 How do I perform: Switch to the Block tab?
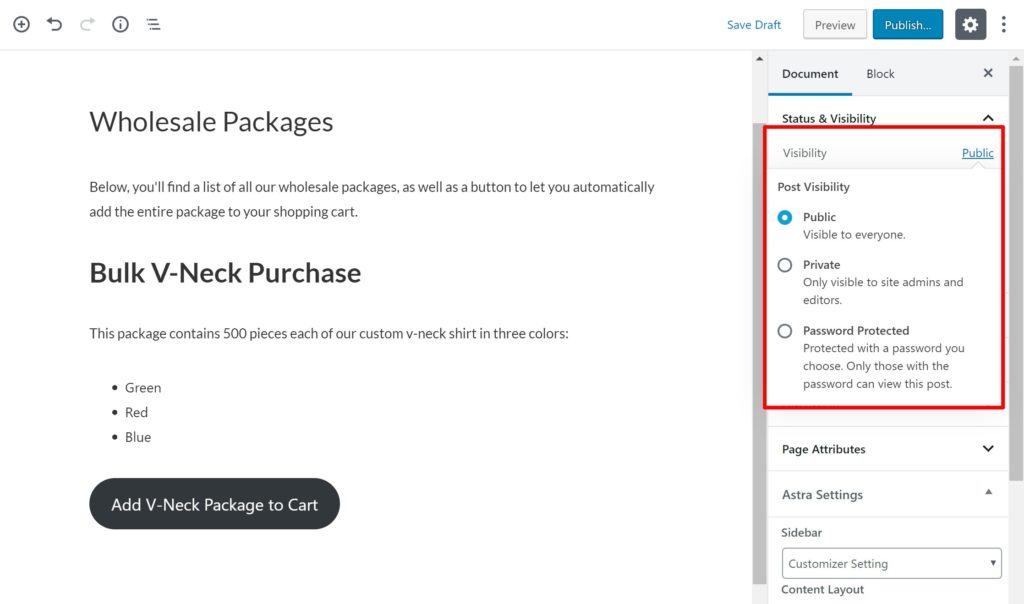coord(880,73)
